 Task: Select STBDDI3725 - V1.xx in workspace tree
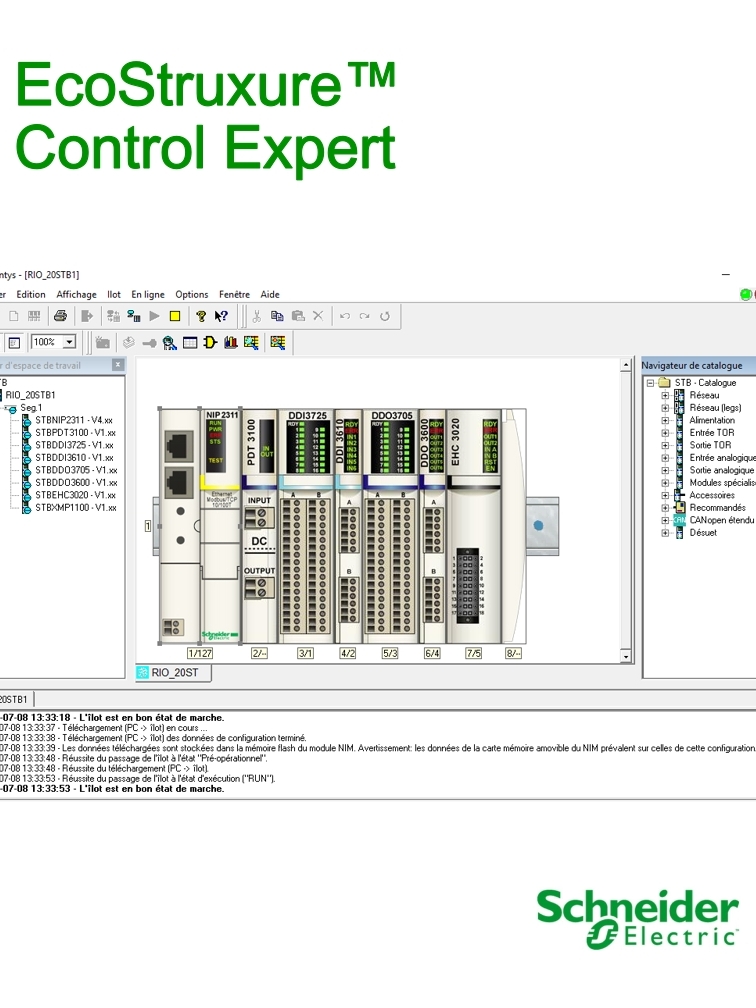(74, 445)
